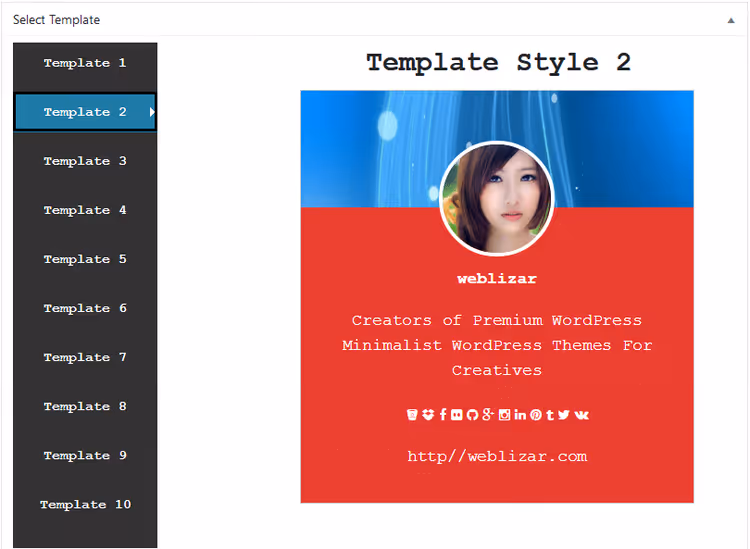
Task: Click the blue cover banner image
Action: pos(497,149)
